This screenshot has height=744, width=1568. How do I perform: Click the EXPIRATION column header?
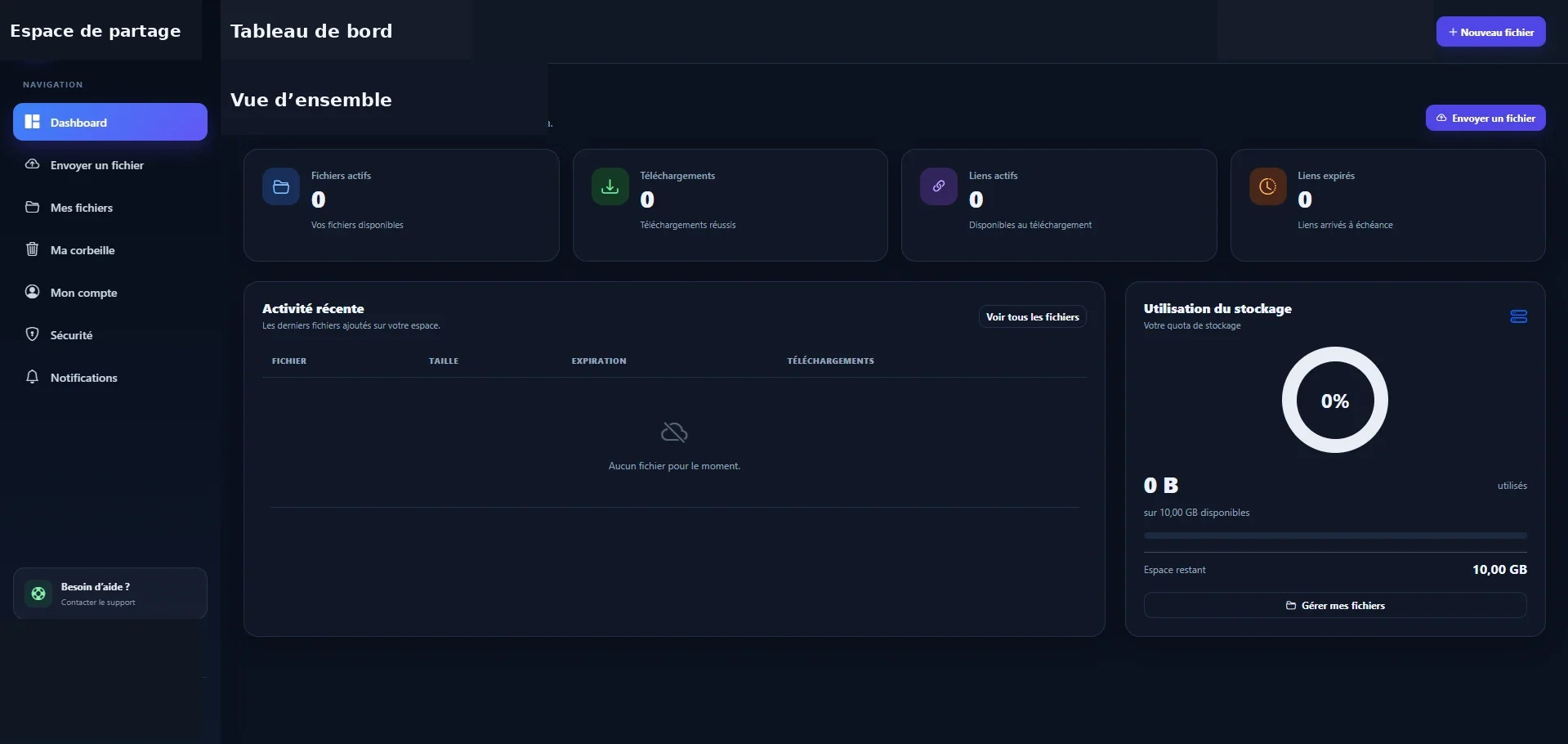599,361
